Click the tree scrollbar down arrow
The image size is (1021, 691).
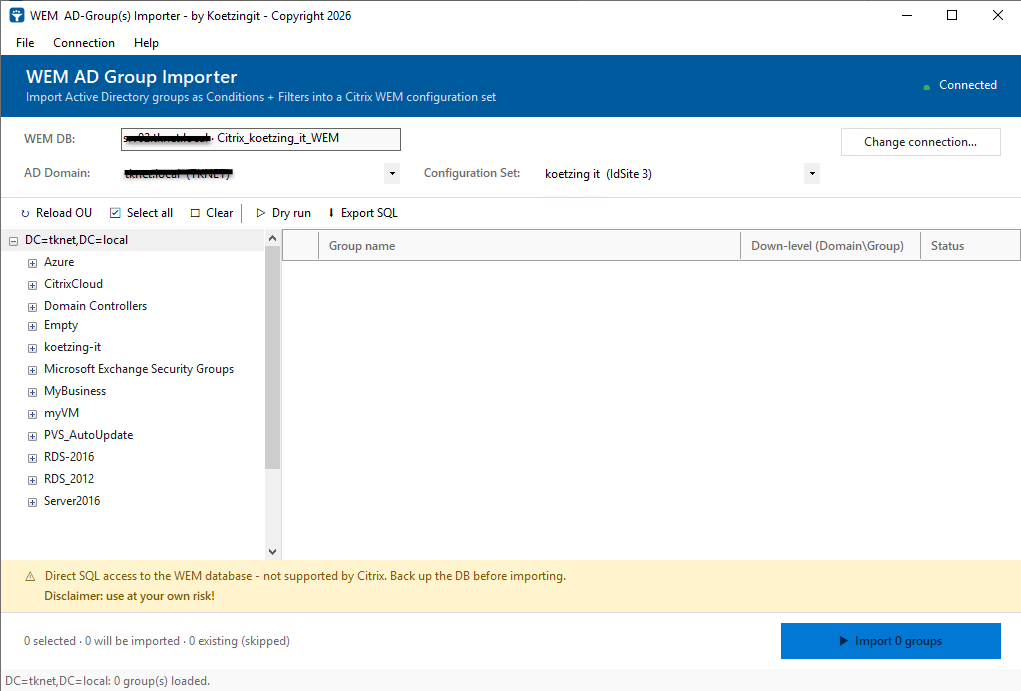272,552
